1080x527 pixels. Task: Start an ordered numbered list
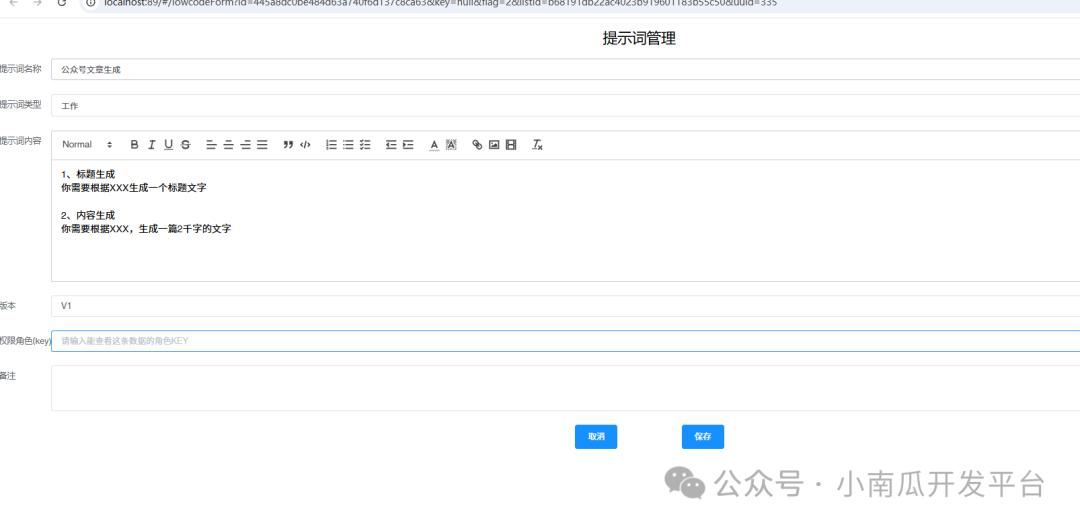331,145
